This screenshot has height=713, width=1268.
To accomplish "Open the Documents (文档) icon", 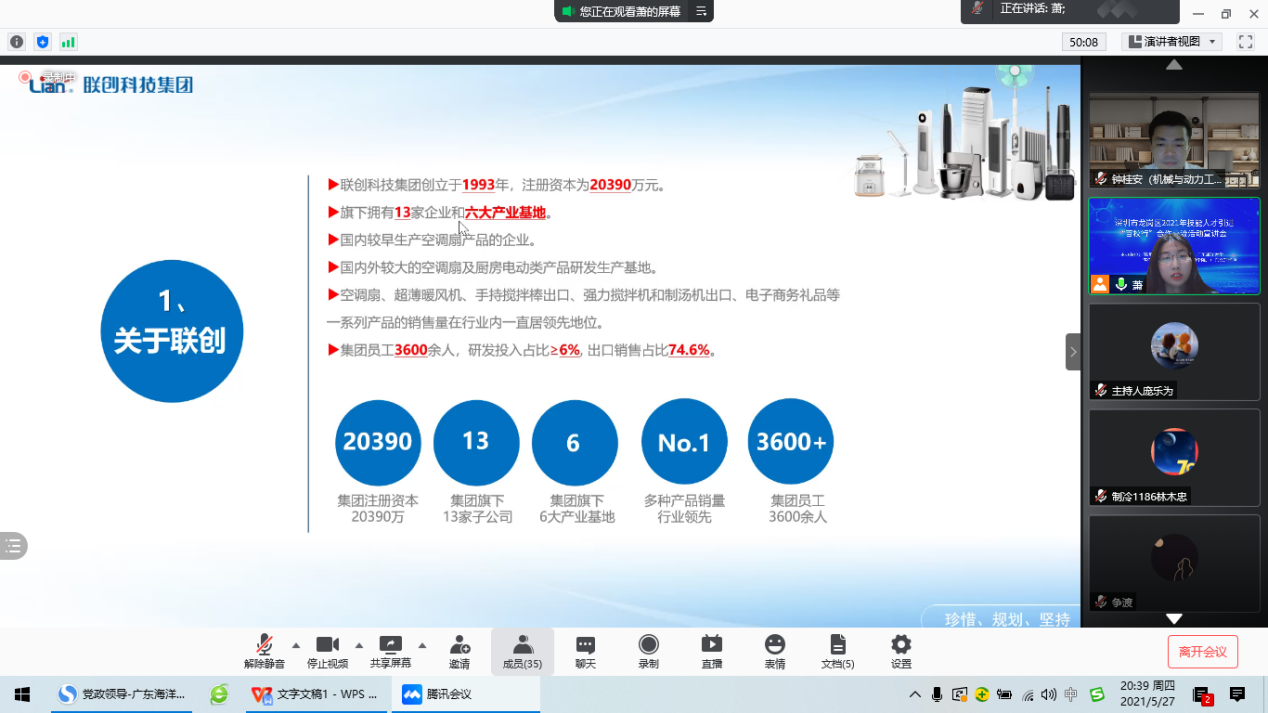I will [837, 651].
